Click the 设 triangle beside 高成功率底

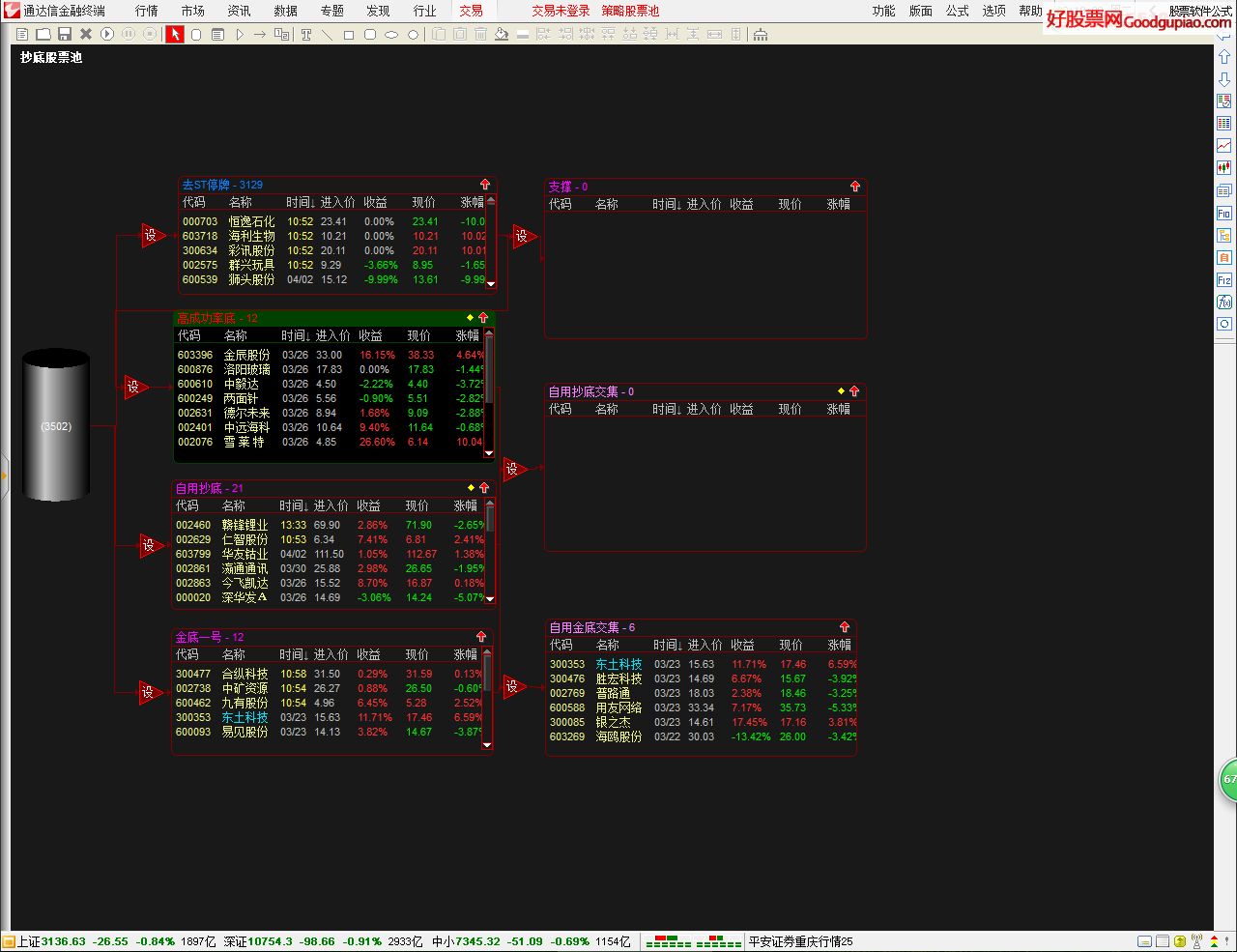point(134,387)
